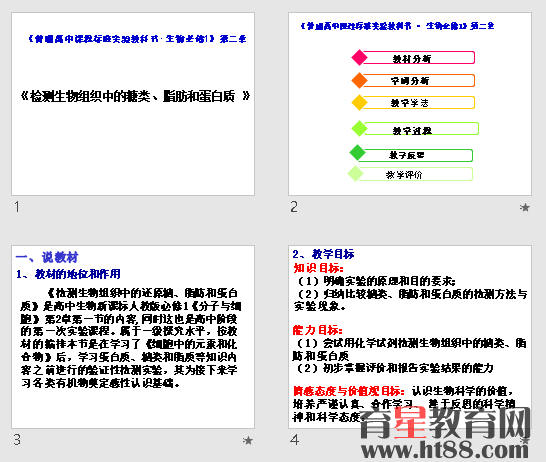The height and width of the screenshot is (462, 546).
Task: Click the main title text on slide 1
Action: click(135, 96)
